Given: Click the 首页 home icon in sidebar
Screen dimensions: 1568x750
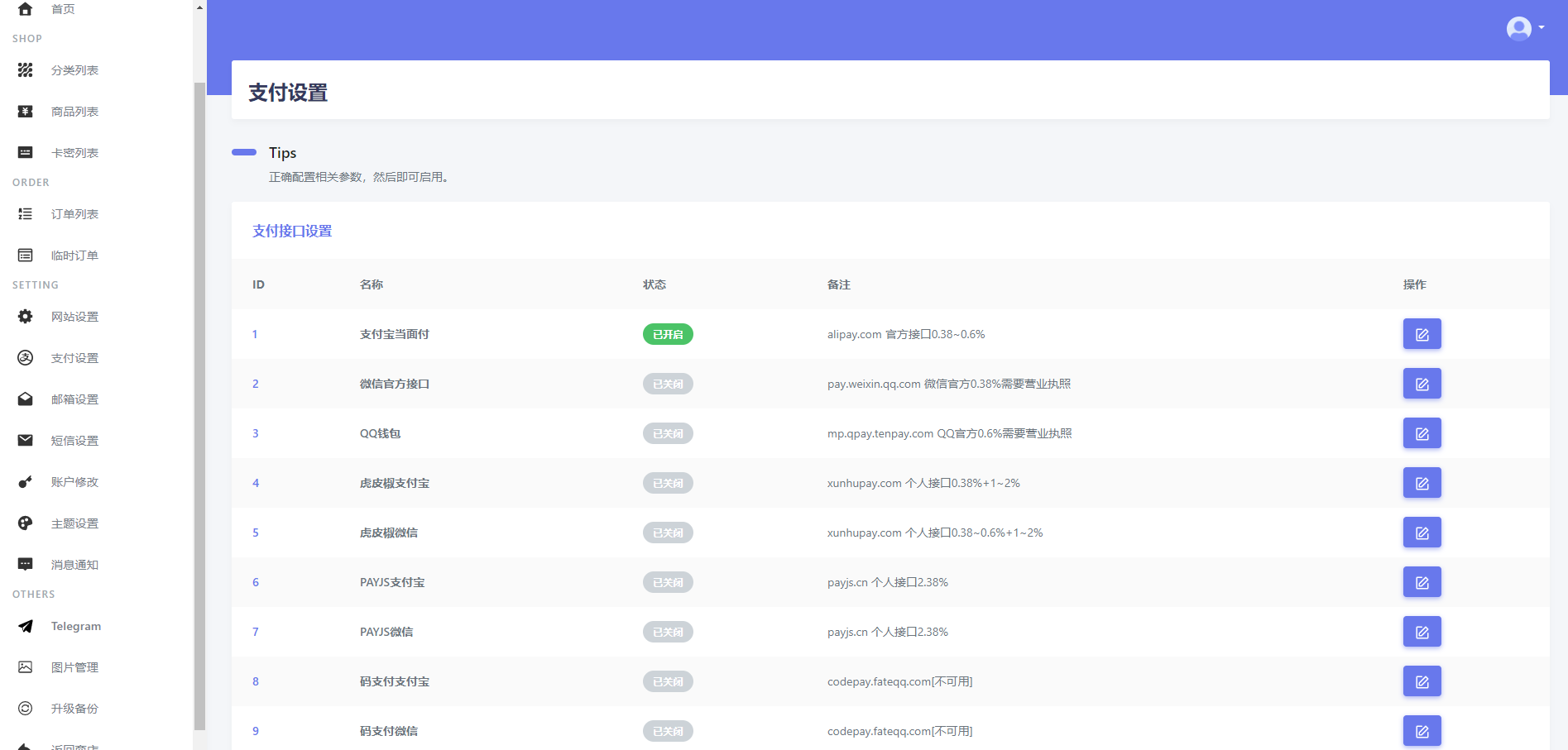Looking at the screenshot, I should 25,9.
